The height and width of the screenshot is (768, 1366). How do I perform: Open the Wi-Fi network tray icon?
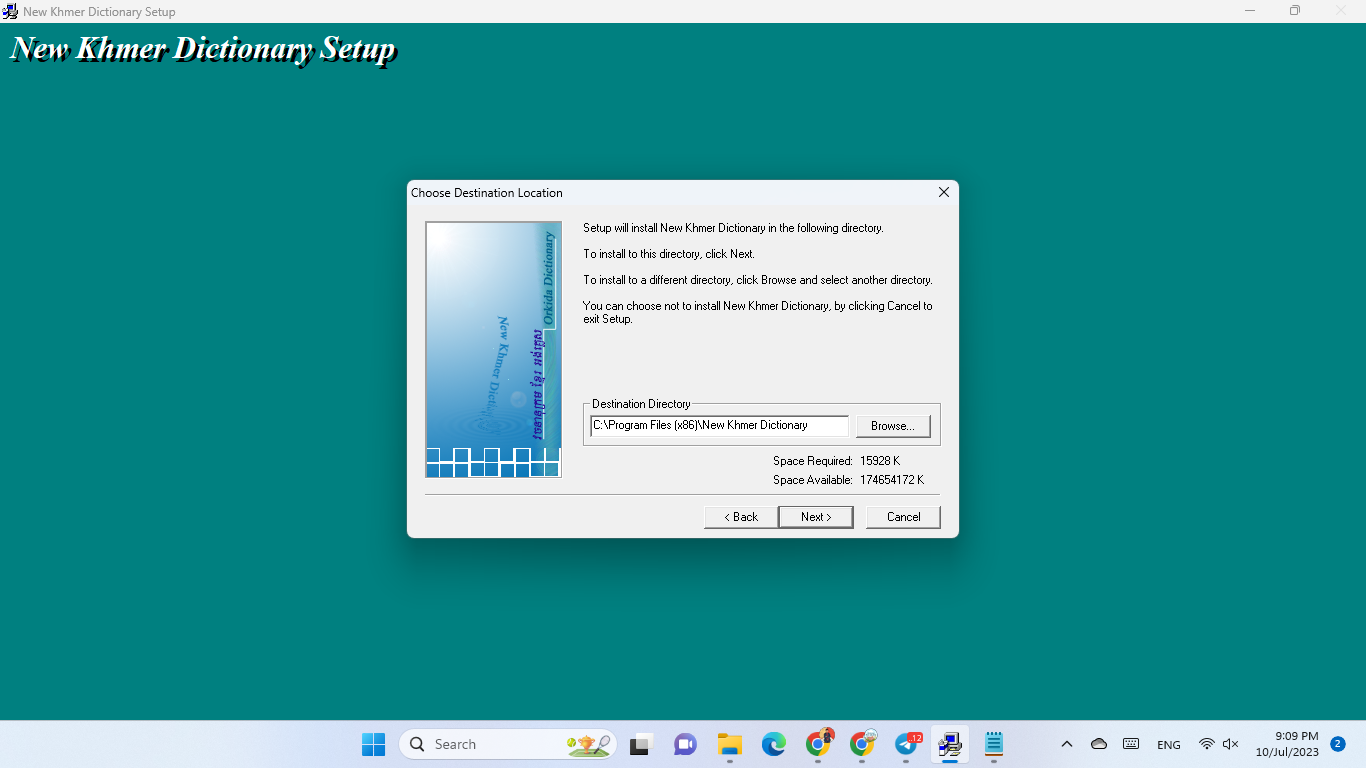(1207, 744)
